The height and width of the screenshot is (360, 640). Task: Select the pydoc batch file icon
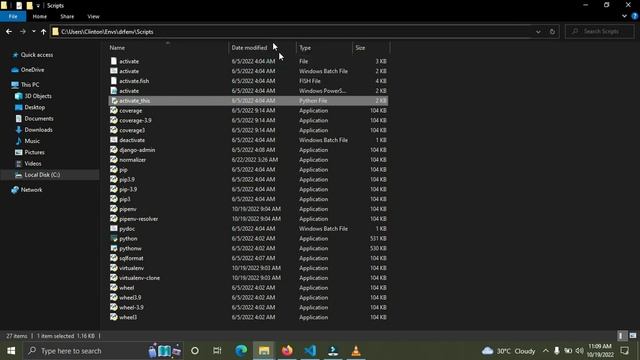114,229
